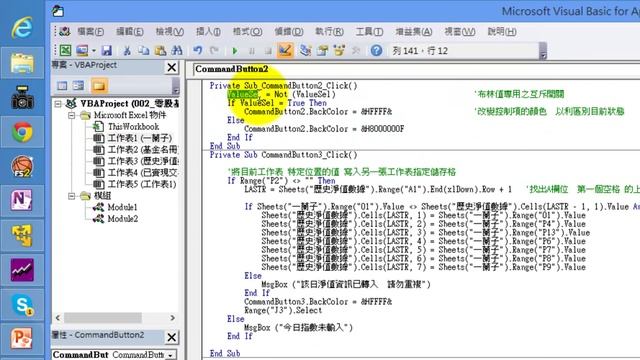Open the project panel toolbar options arrow
640x360 pixels.
pos(176,86)
